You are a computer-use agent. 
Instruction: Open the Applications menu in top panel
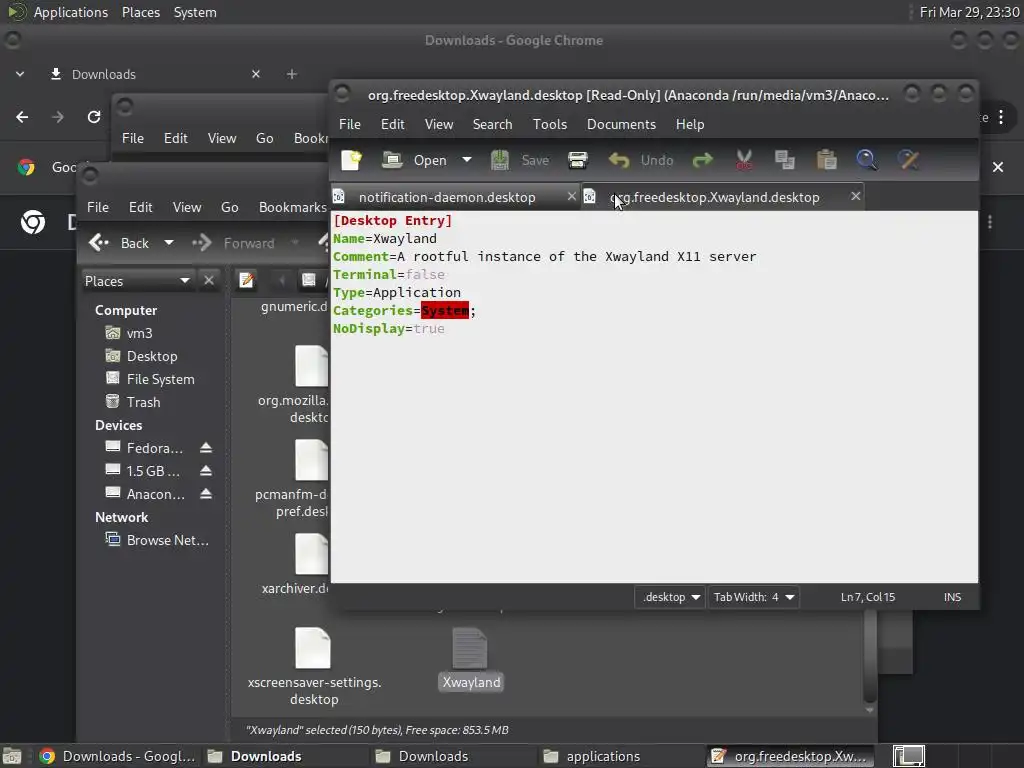click(x=71, y=12)
